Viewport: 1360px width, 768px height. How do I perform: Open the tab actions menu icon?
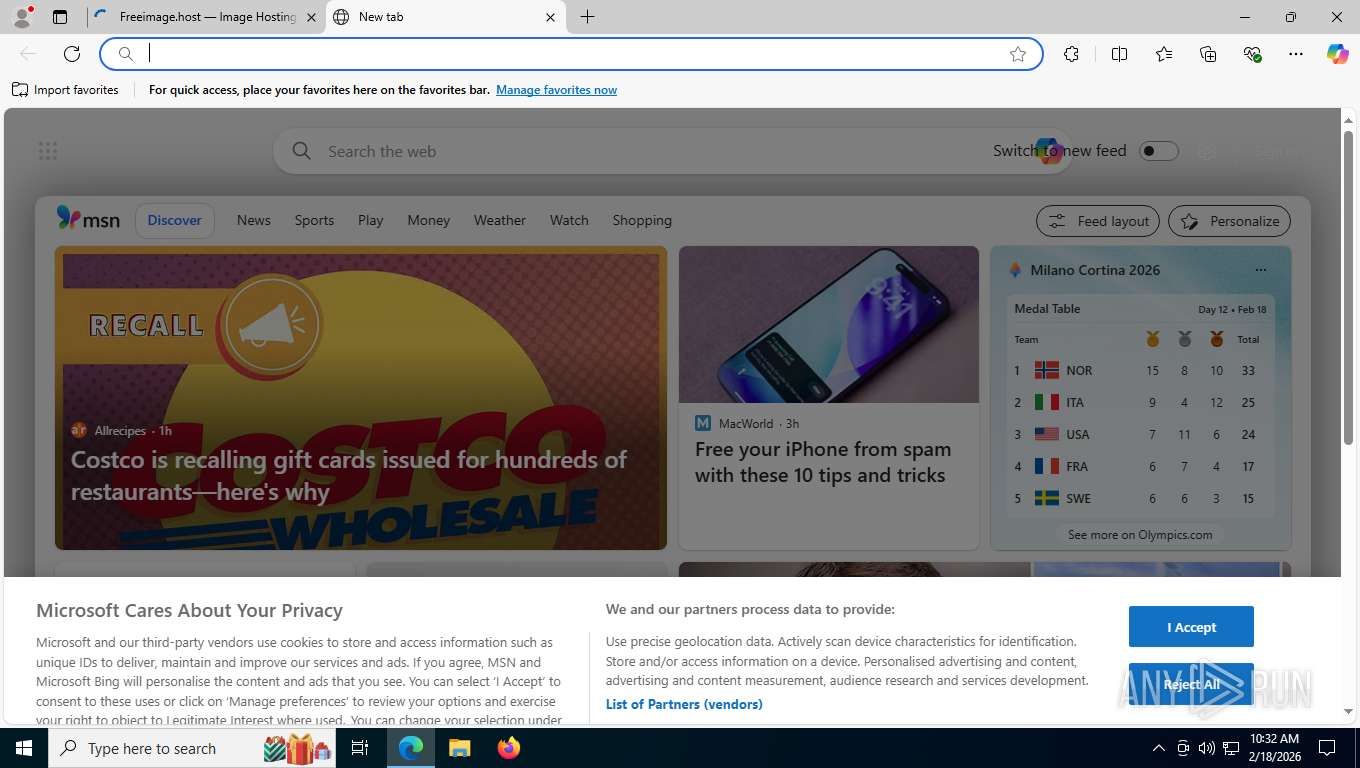coord(60,17)
